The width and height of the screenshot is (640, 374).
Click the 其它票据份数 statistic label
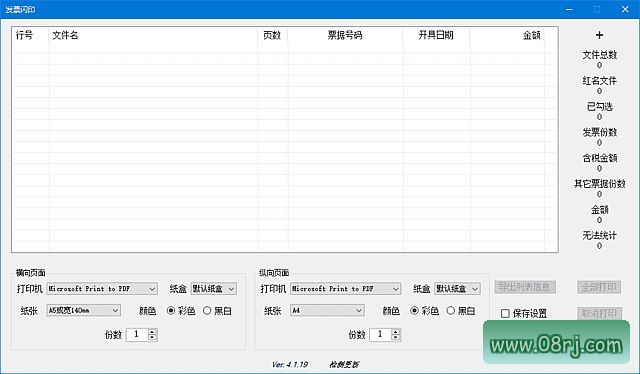click(x=600, y=184)
